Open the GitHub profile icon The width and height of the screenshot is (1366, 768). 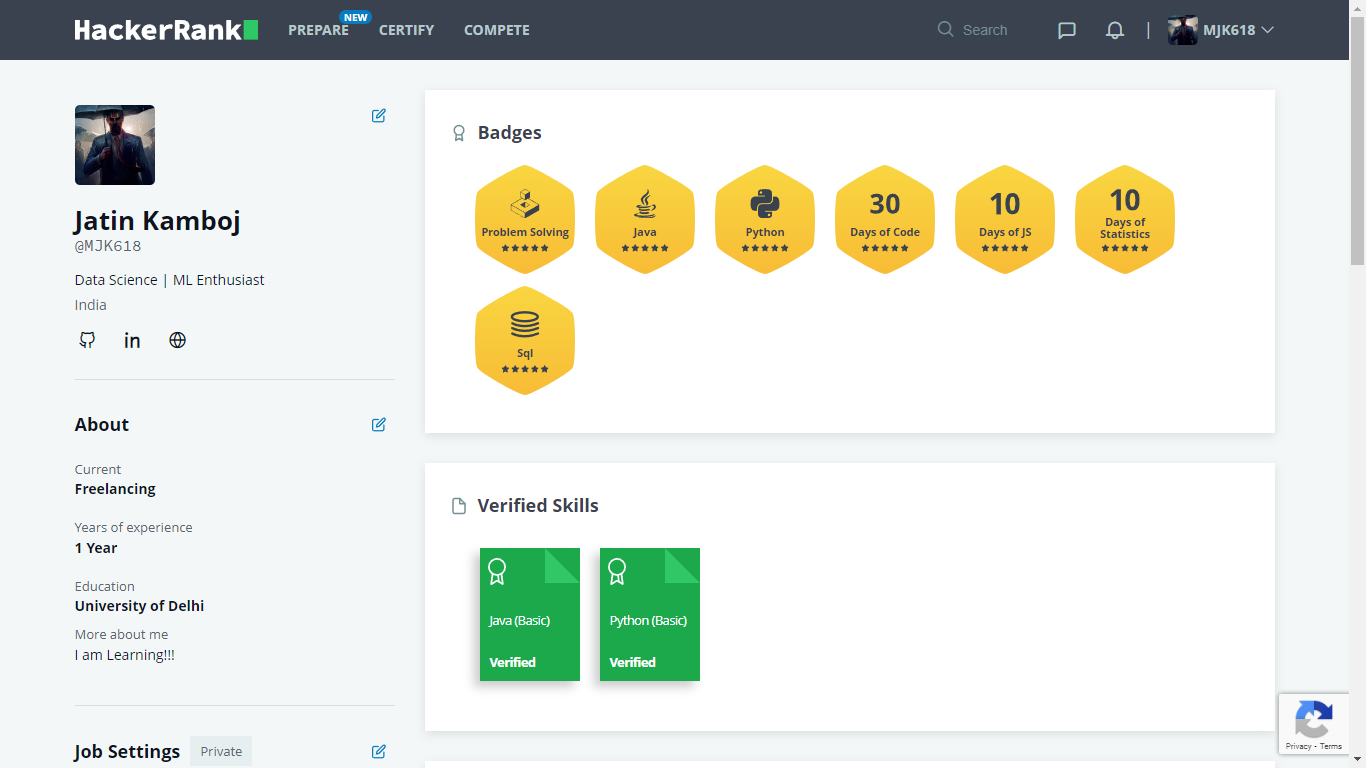pyautogui.click(x=87, y=340)
